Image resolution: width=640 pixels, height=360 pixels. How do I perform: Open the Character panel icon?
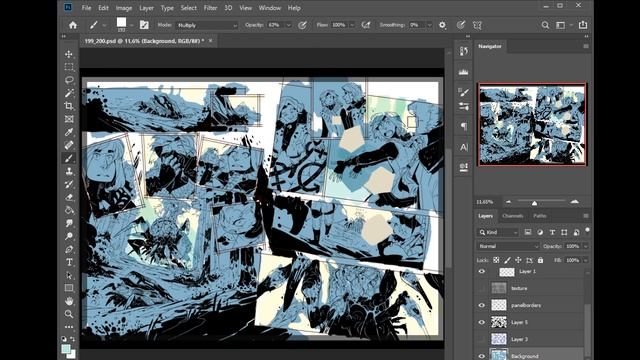464,147
